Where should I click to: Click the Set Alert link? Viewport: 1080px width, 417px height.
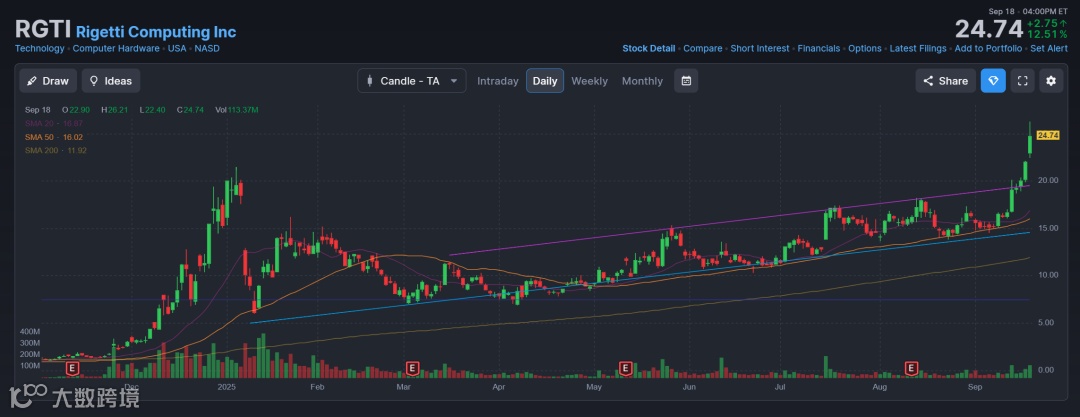pos(1048,48)
